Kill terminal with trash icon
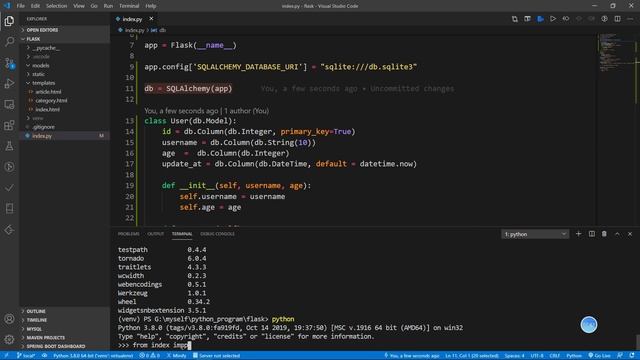 (604, 234)
